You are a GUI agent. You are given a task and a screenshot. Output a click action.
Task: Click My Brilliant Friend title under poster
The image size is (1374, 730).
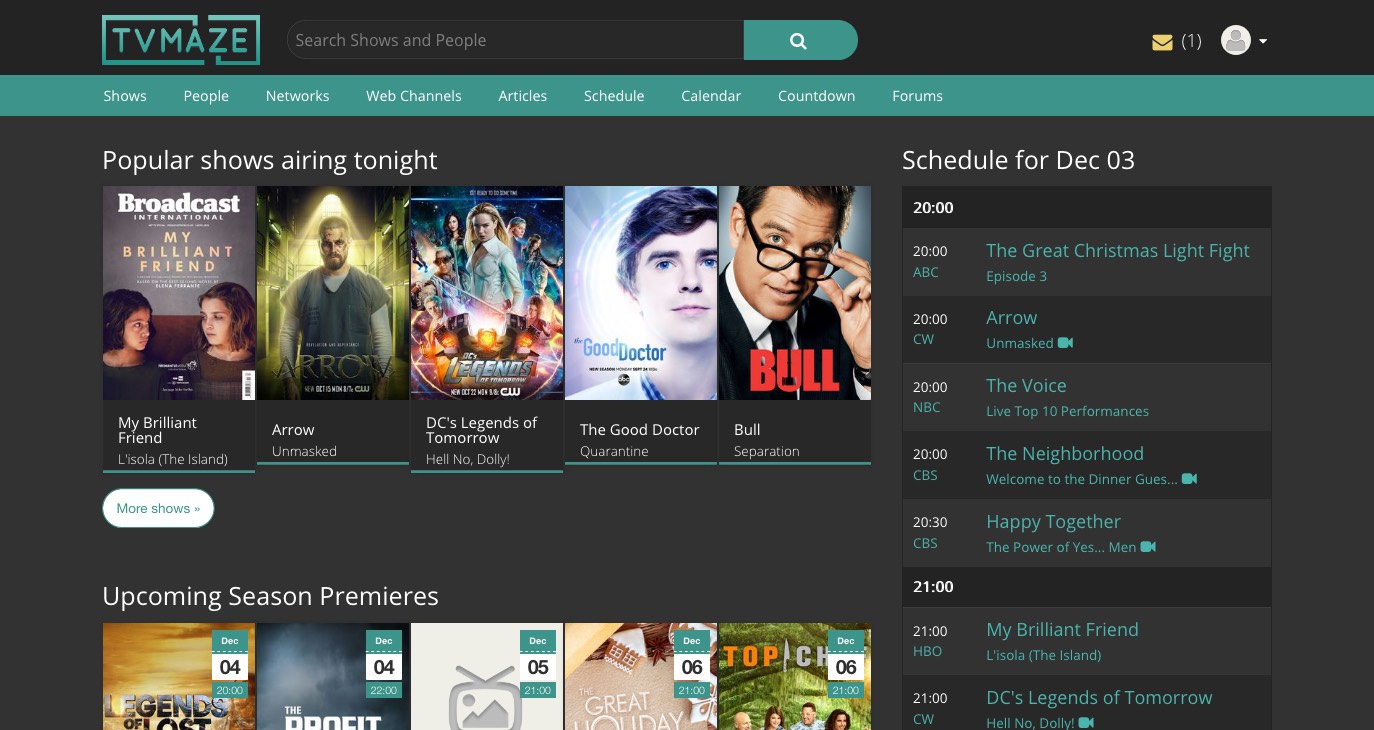click(157, 430)
